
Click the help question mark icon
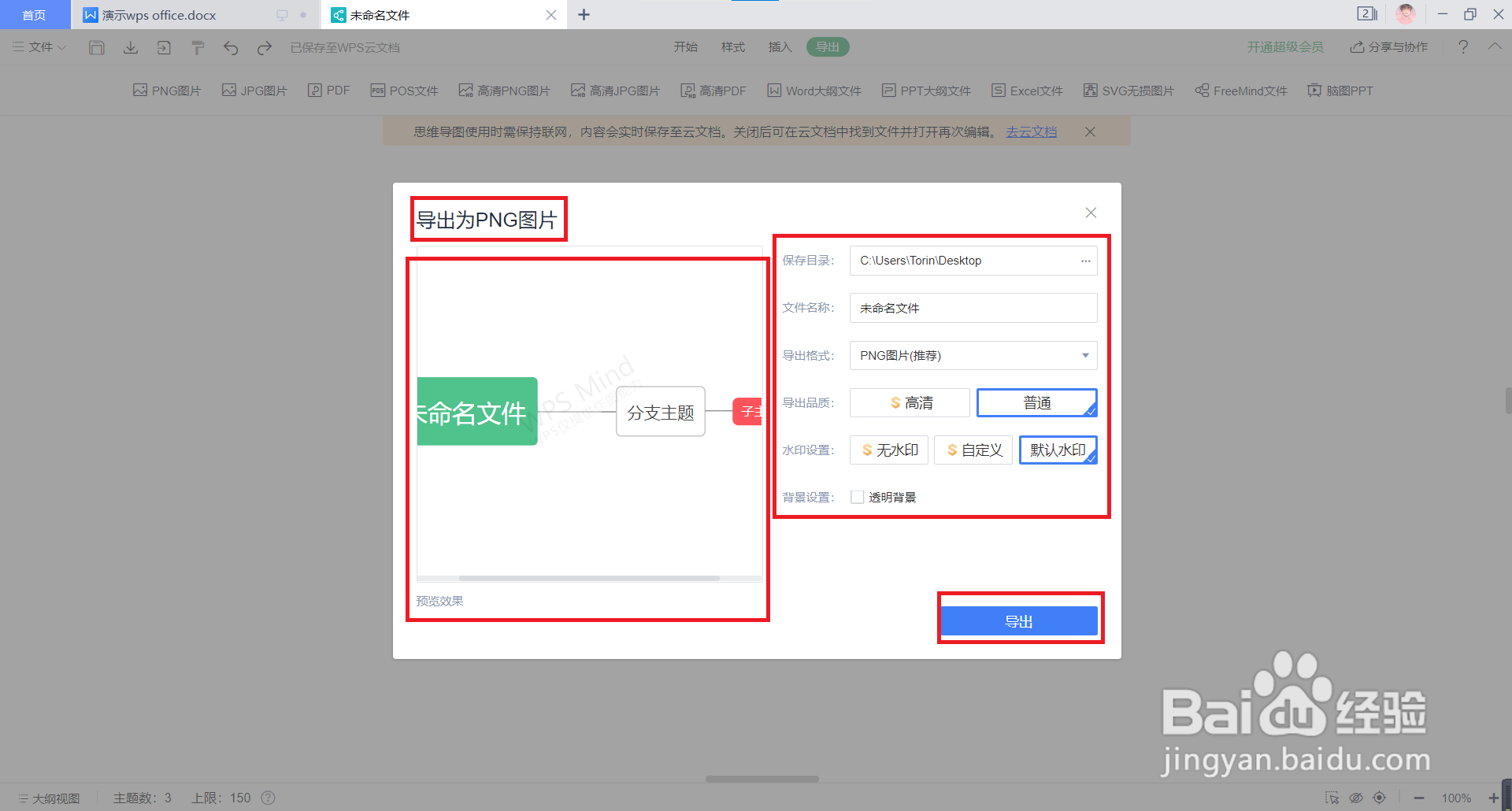pyautogui.click(x=1463, y=47)
